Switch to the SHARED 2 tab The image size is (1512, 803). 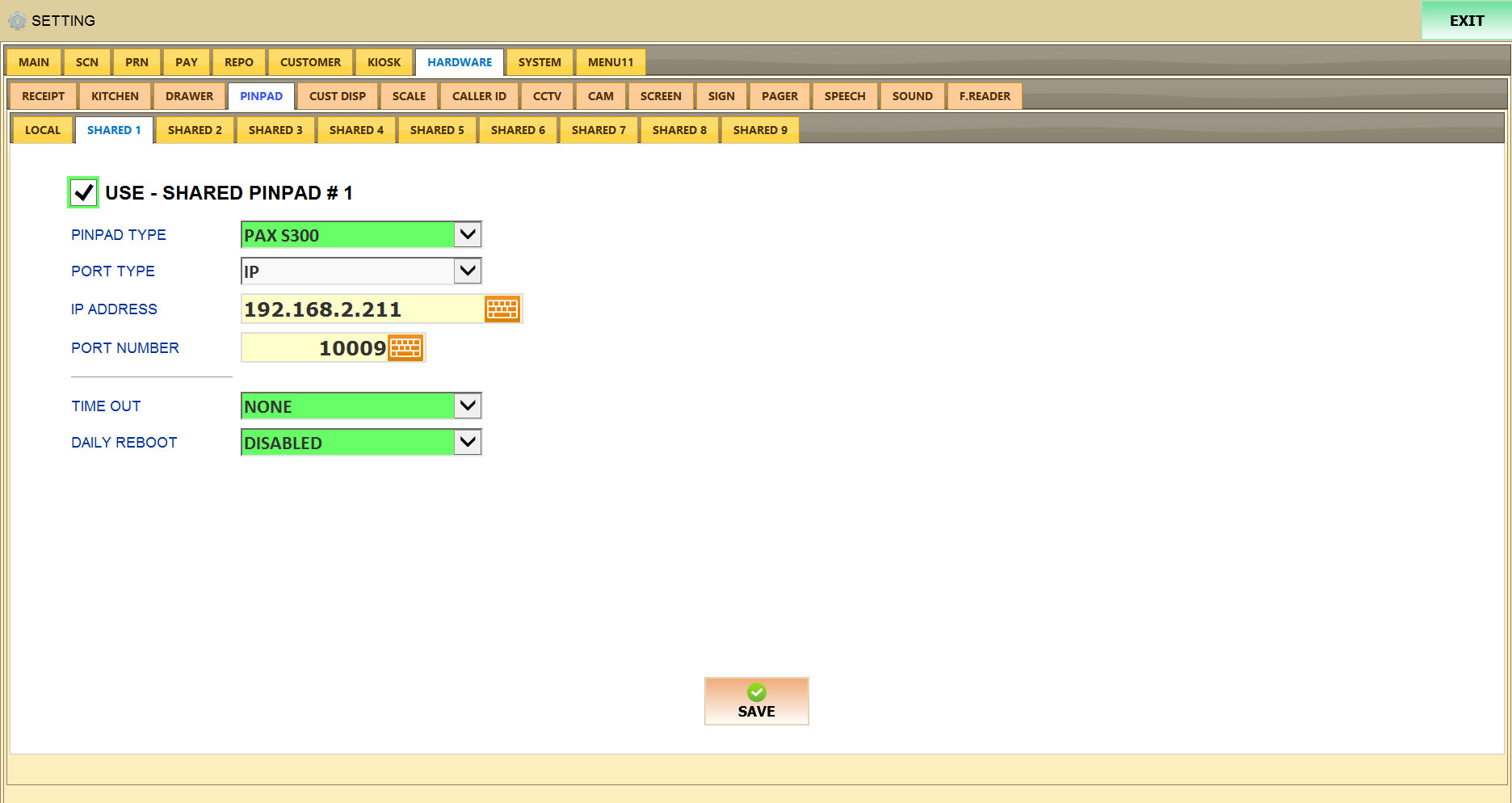(x=195, y=130)
